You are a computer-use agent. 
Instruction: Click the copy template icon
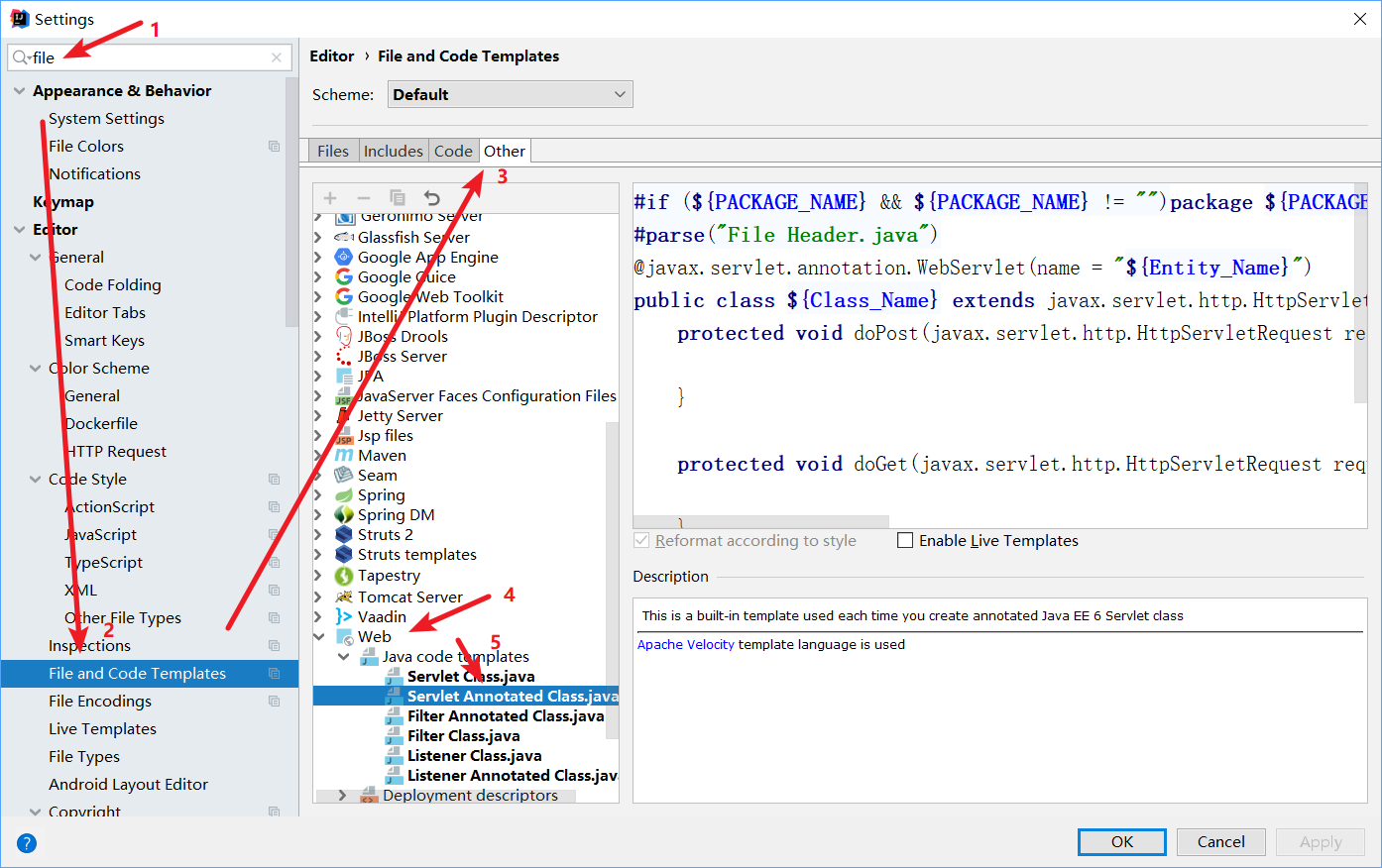coord(398,198)
